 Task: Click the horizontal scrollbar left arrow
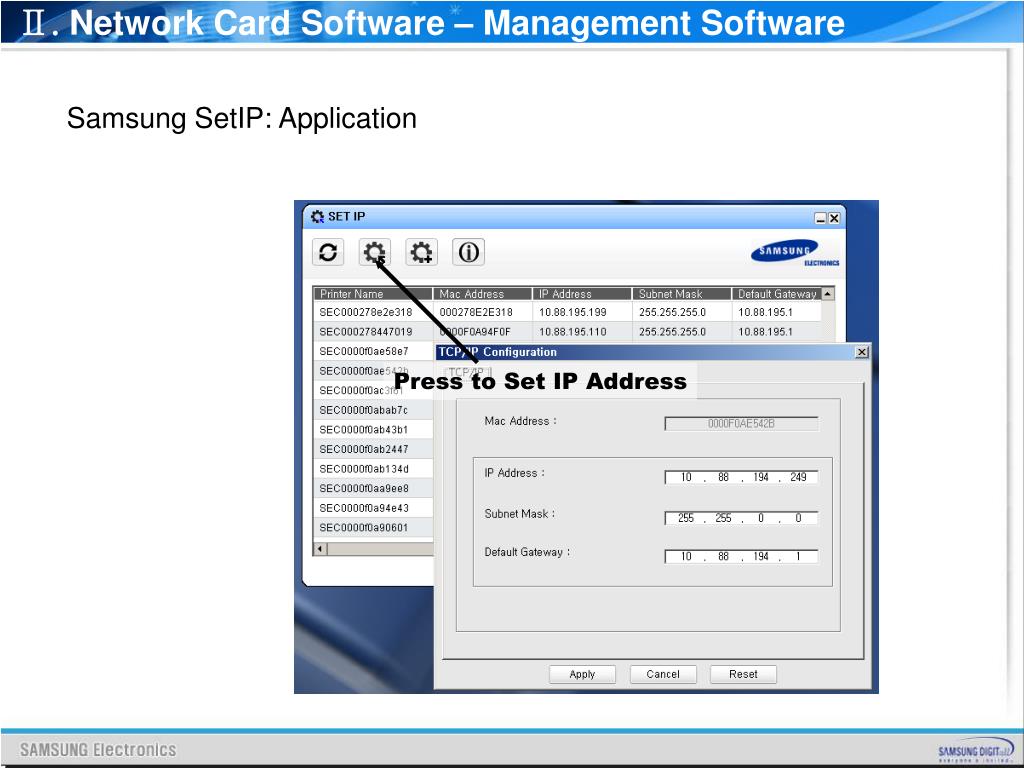pyautogui.click(x=320, y=549)
